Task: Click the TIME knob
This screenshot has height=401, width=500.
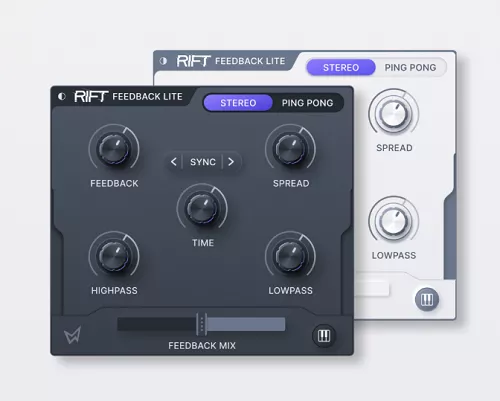Action: pyautogui.click(x=202, y=208)
